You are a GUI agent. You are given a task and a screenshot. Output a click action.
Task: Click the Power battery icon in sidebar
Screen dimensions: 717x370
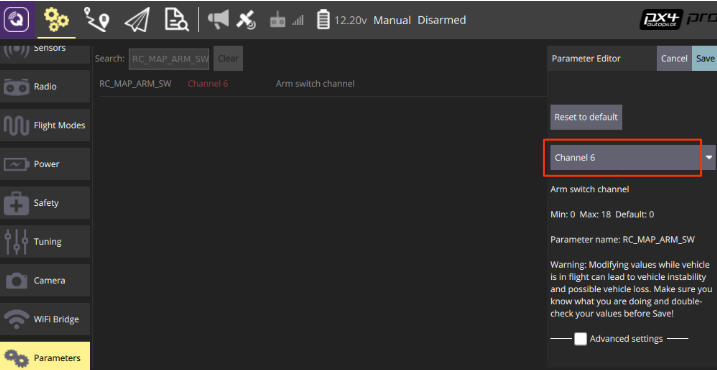pyautogui.click(x=16, y=164)
